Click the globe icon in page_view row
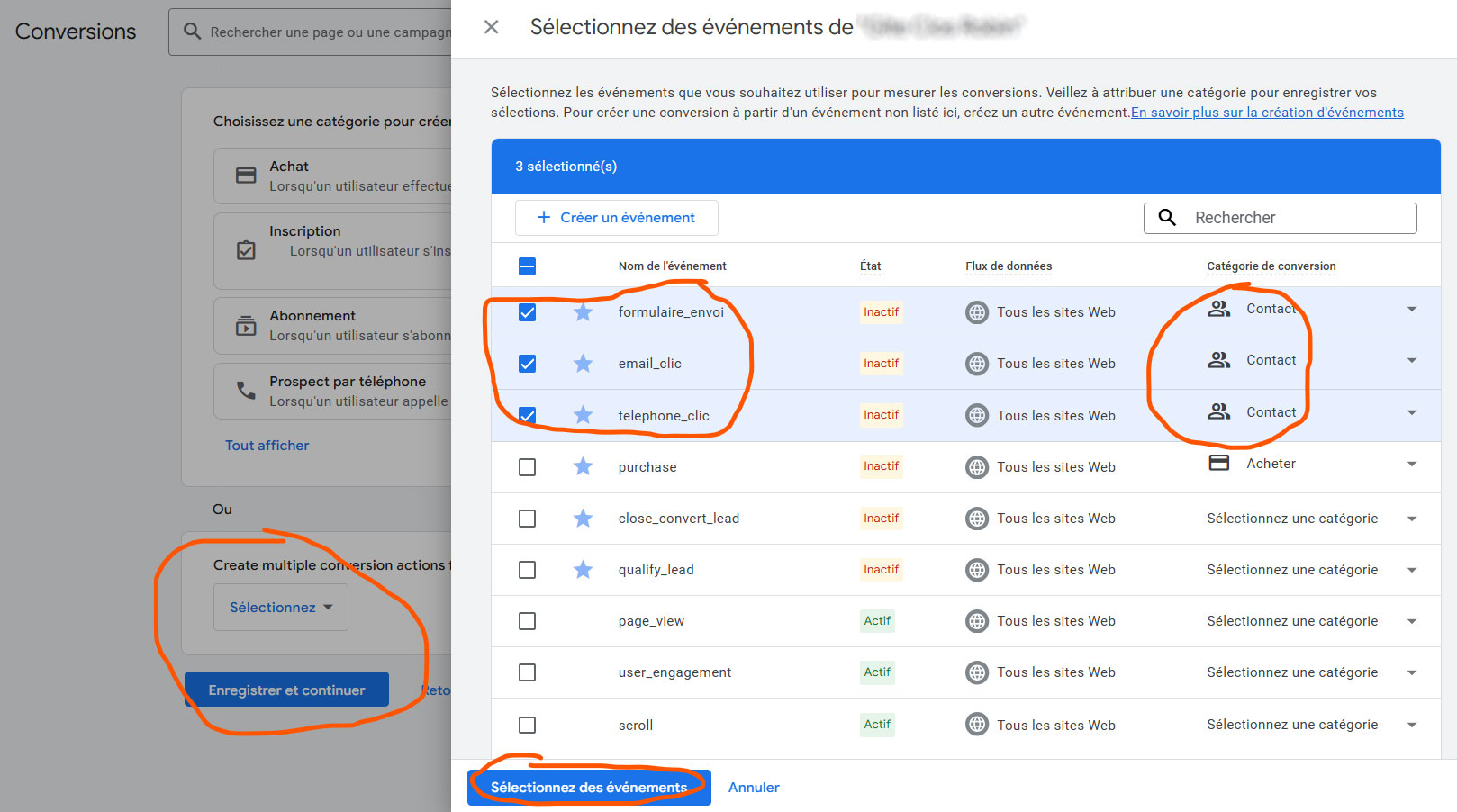 pyautogui.click(x=976, y=621)
